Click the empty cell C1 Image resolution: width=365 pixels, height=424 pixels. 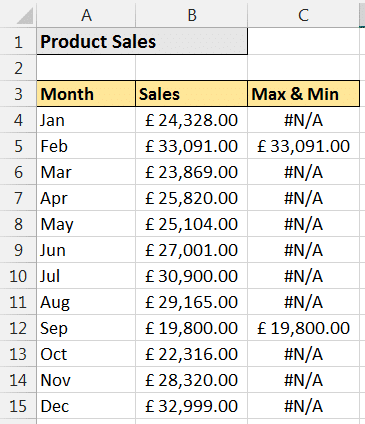click(x=303, y=42)
